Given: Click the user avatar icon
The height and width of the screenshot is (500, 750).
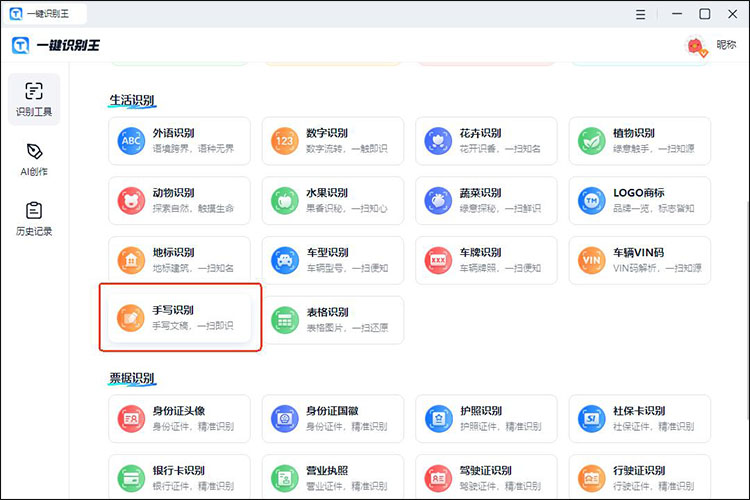Looking at the screenshot, I should (696, 46).
